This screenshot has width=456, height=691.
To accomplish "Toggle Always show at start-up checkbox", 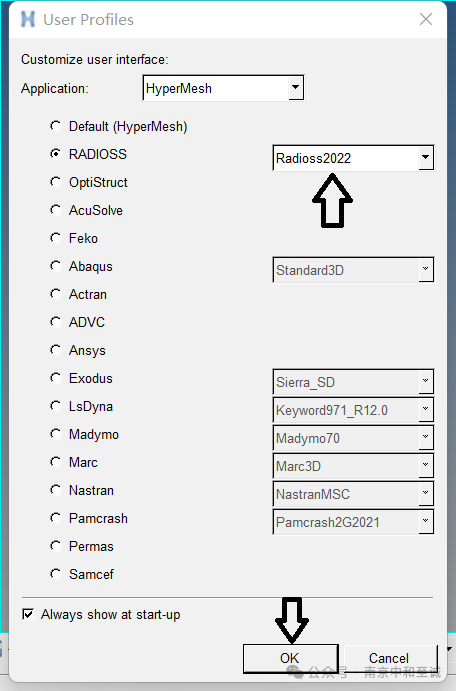I will pos(28,614).
